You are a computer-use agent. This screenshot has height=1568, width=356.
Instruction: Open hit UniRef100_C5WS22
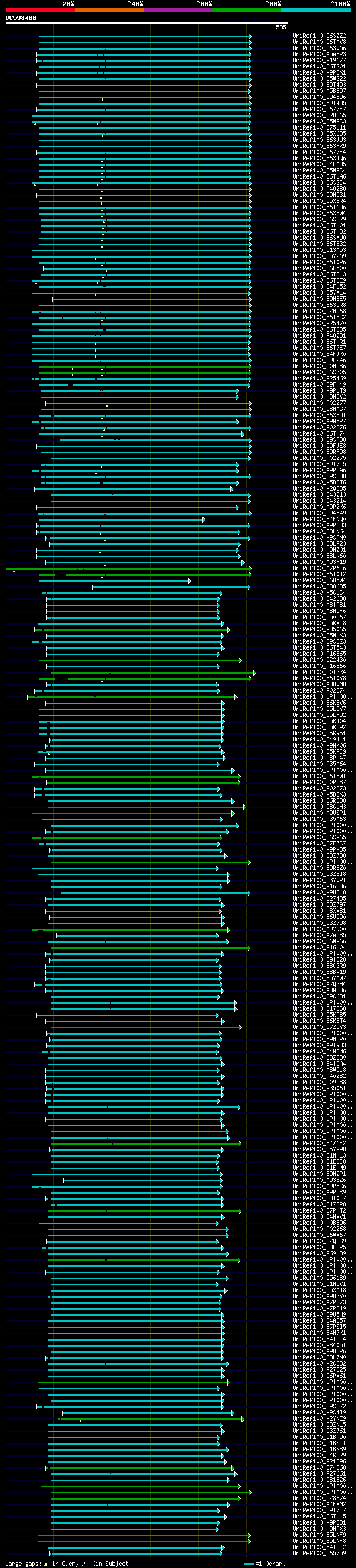click(319, 78)
